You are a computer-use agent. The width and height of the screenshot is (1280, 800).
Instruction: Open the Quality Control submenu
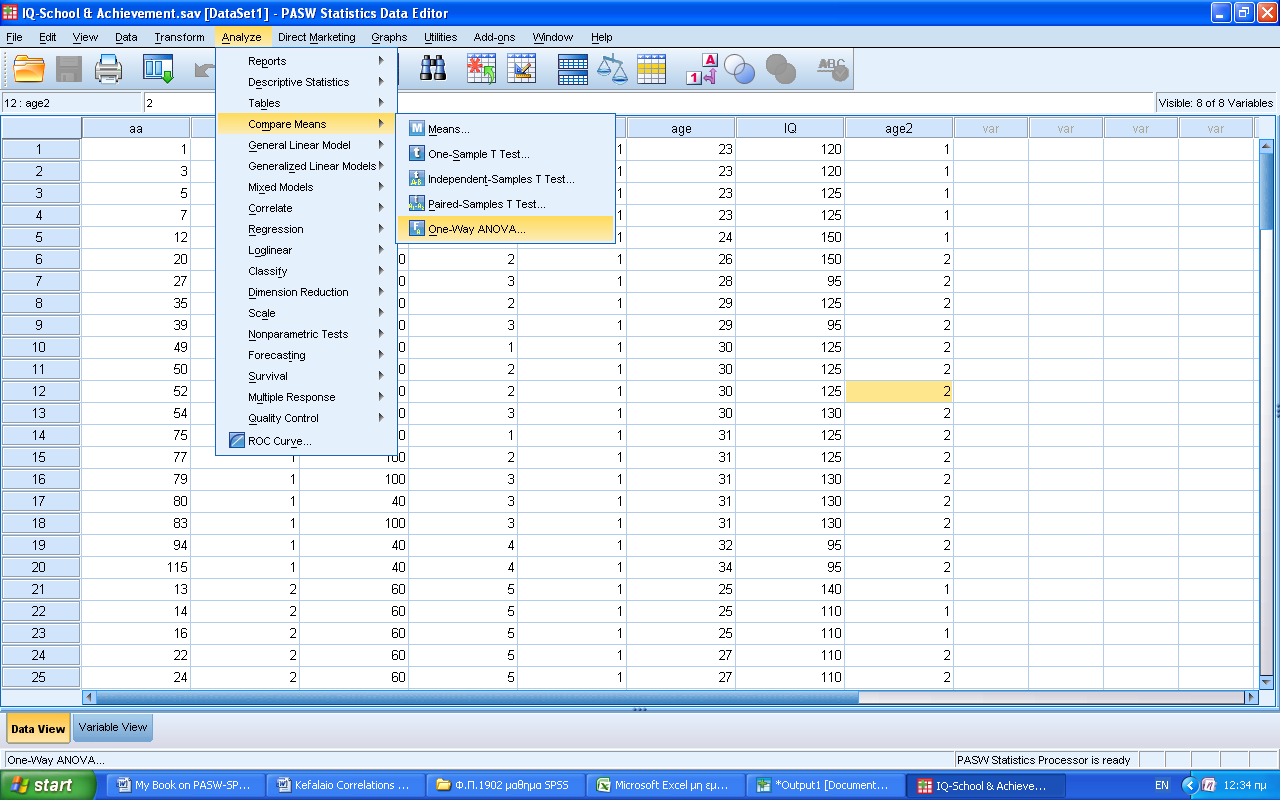pos(307,418)
